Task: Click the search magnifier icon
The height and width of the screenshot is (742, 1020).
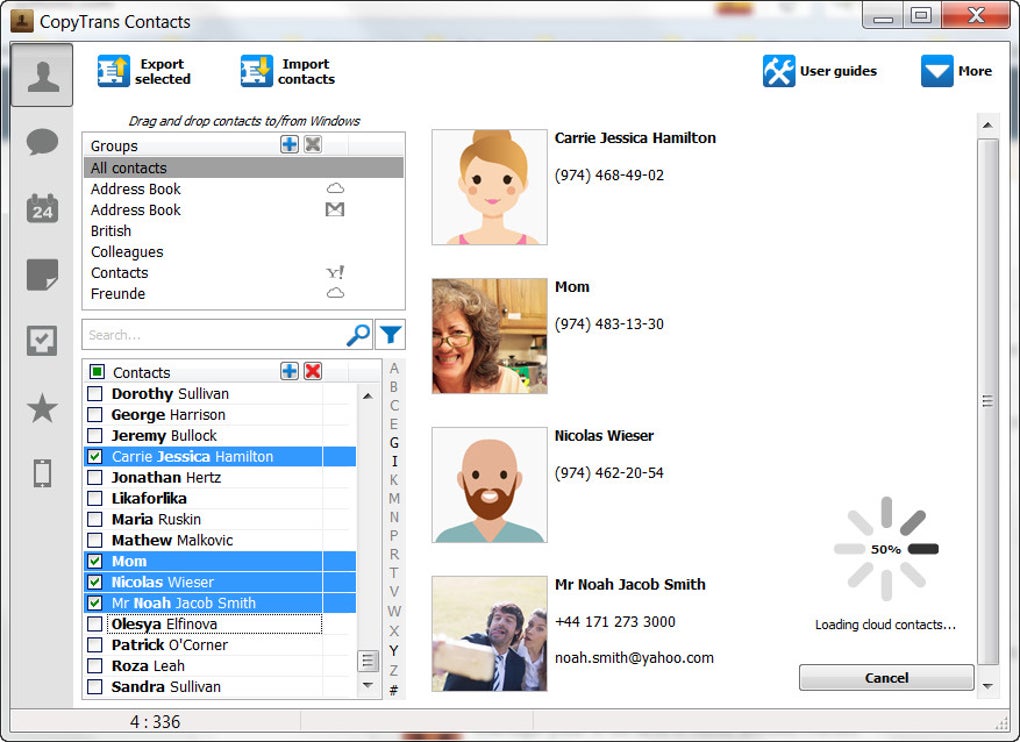Action: (x=358, y=335)
